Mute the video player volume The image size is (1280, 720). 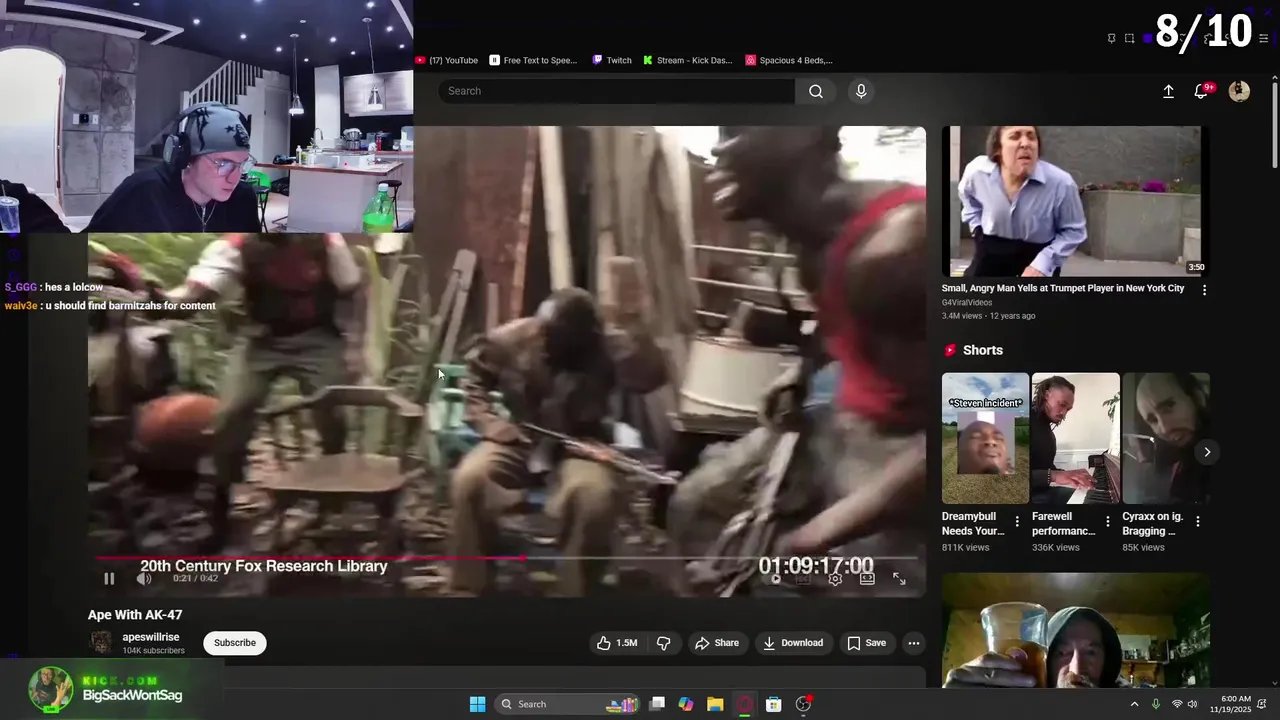point(144,578)
